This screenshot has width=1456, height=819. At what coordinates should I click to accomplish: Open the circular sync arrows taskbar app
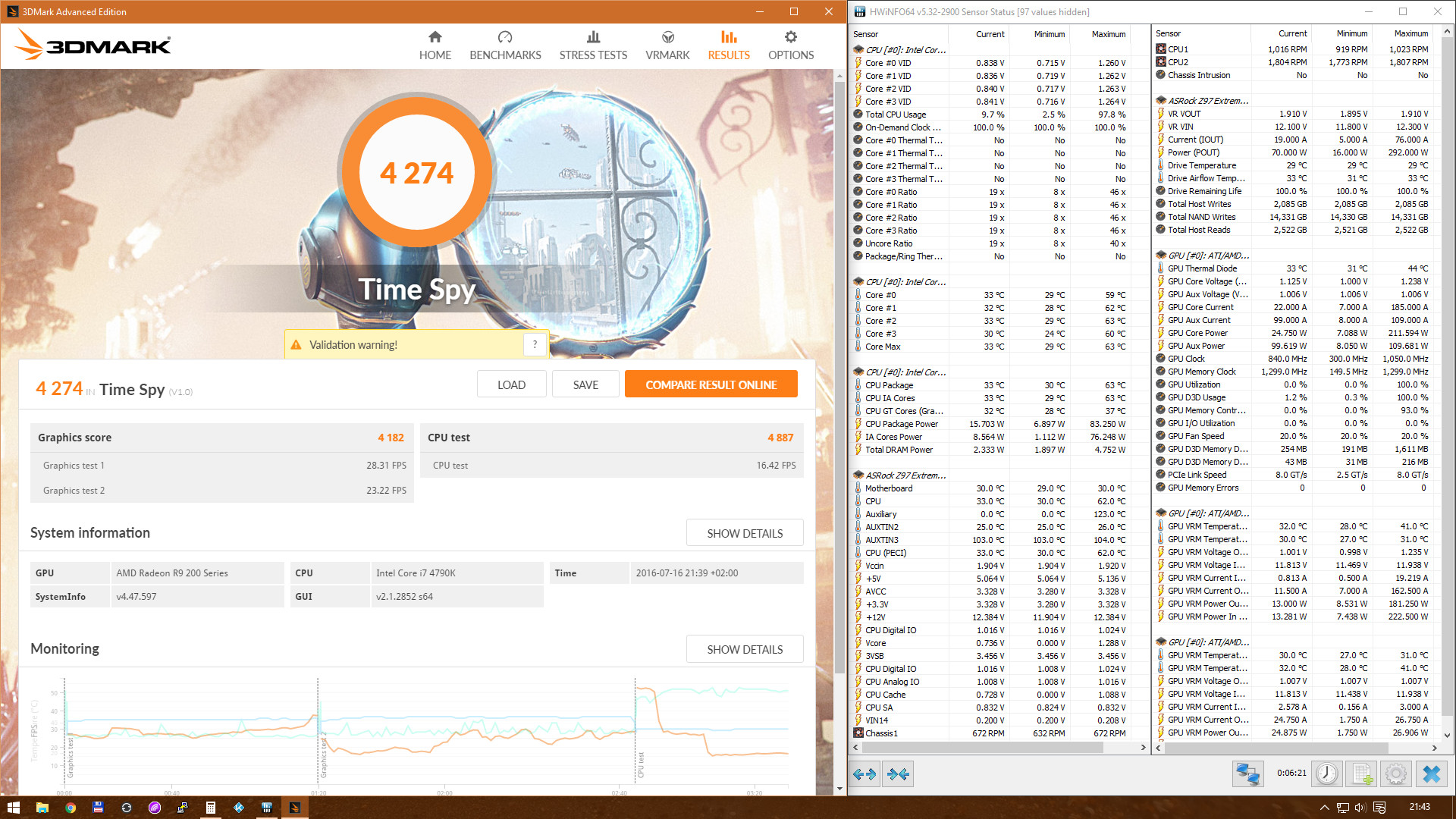click(126, 808)
